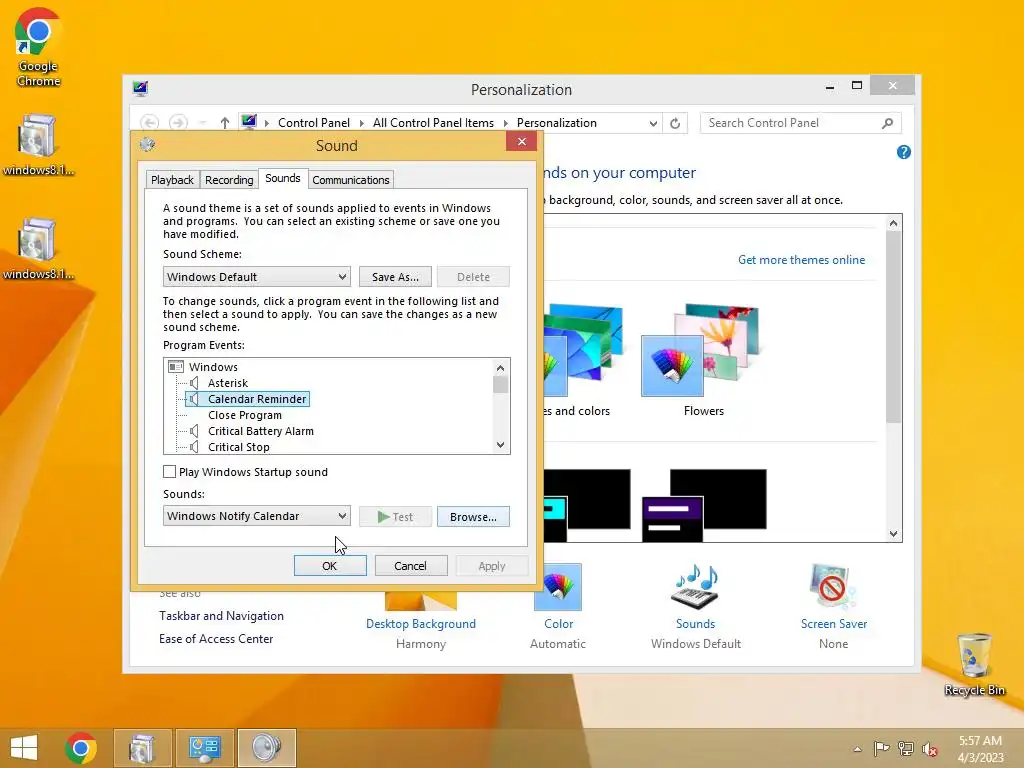Viewport: 1024px width, 768px height.
Task: Open Personalization help question mark
Action: 904,152
